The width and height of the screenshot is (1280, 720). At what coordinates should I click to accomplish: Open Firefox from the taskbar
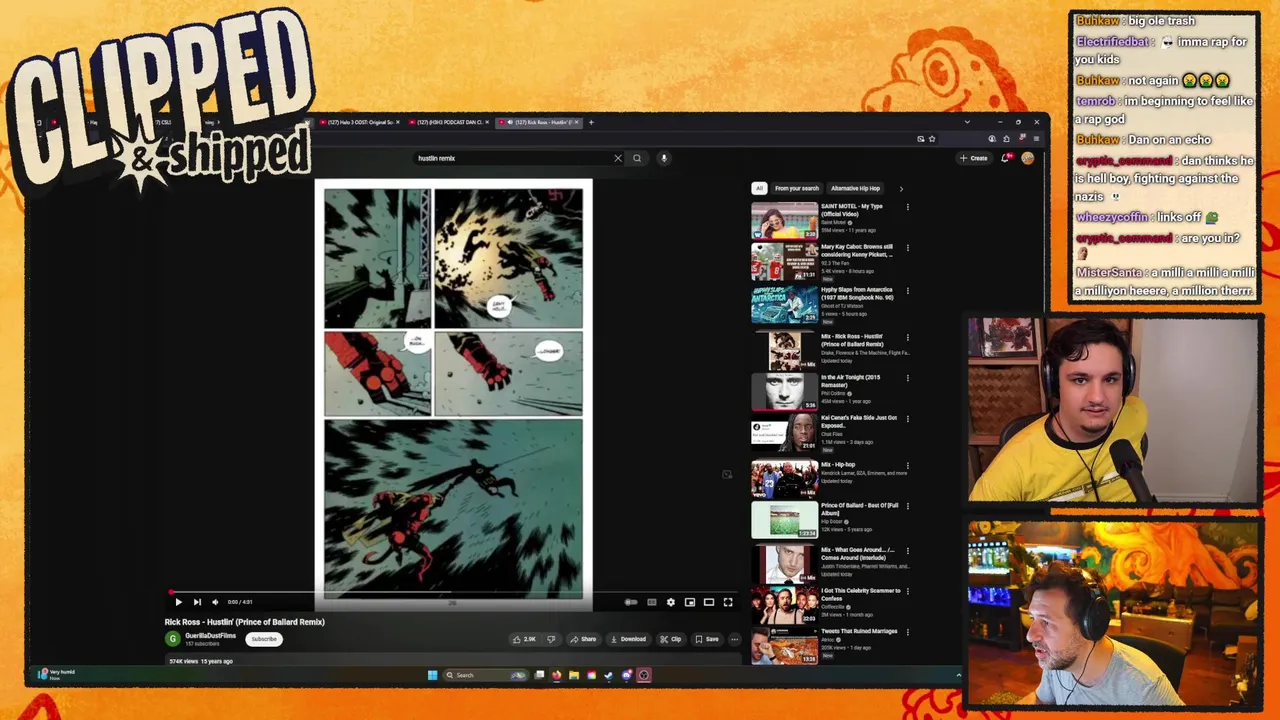click(x=557, y=675)
